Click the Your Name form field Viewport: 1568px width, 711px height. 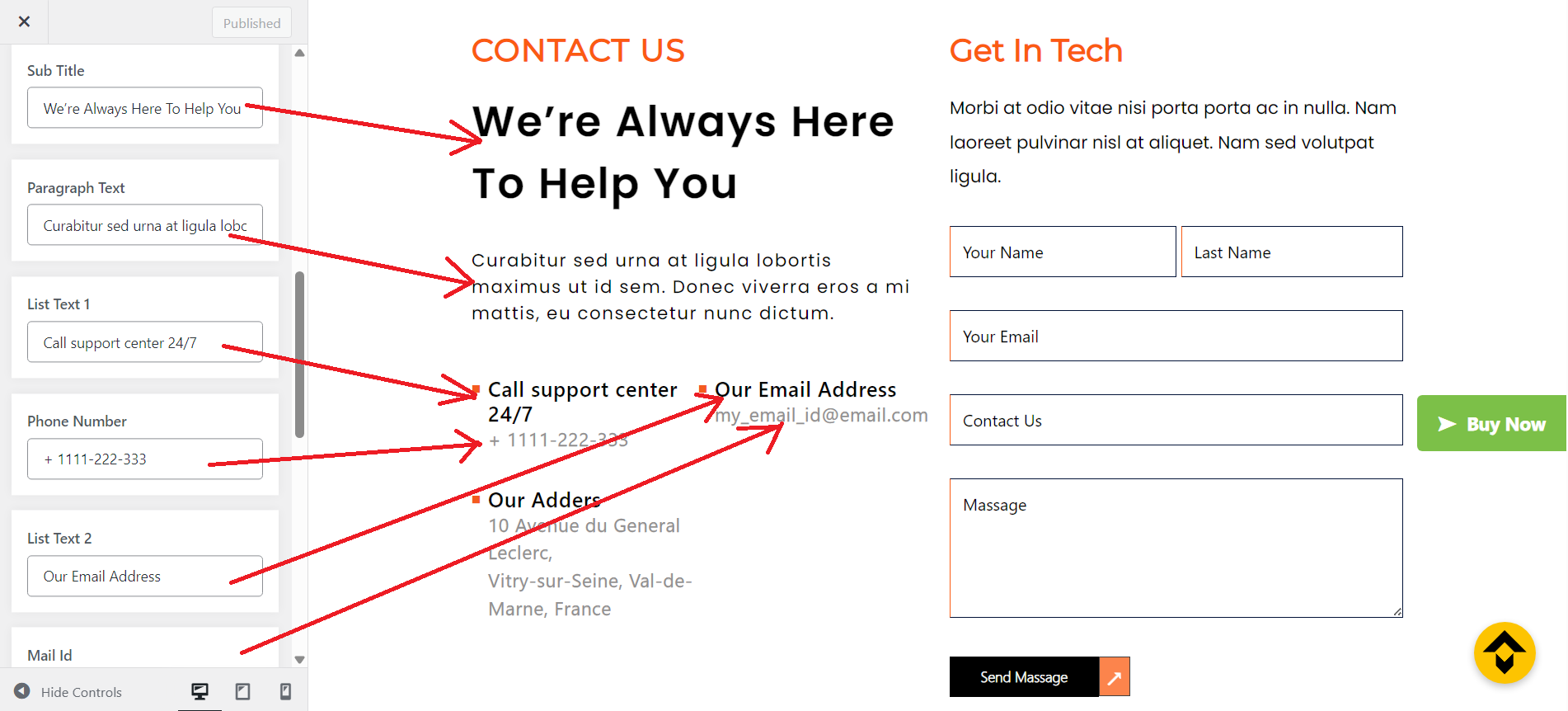click(1062, 252)
